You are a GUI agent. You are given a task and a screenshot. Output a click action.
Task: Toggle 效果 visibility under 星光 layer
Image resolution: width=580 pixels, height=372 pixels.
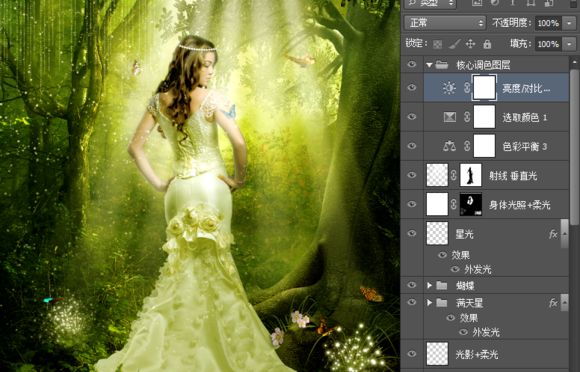(442, 255)
